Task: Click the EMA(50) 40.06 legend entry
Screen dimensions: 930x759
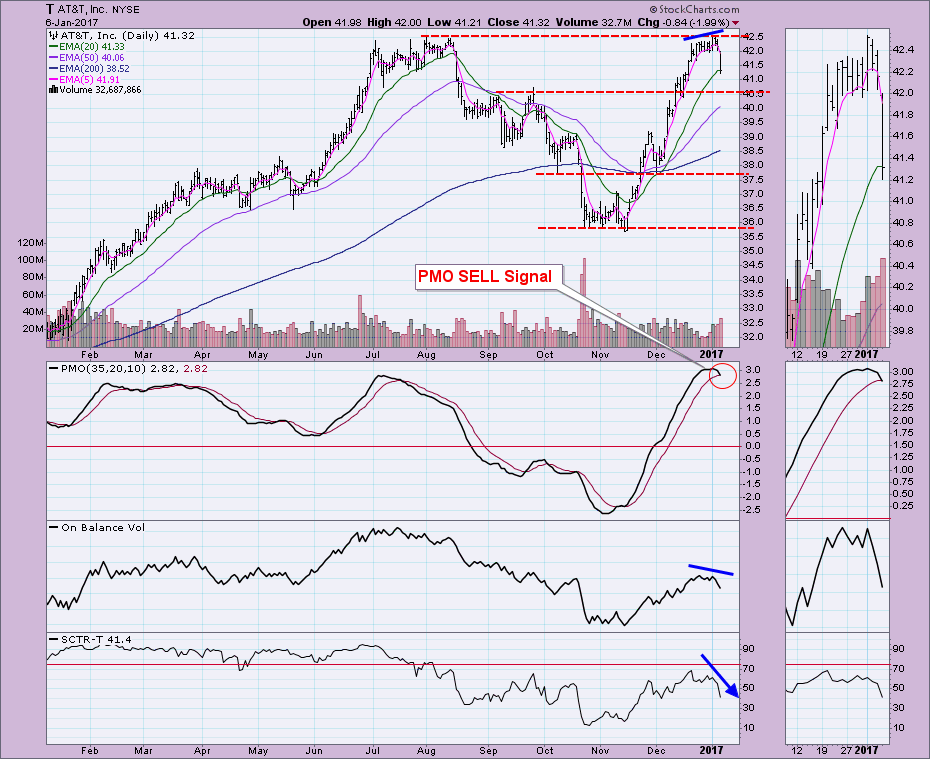Action: (x=86, y=58)
